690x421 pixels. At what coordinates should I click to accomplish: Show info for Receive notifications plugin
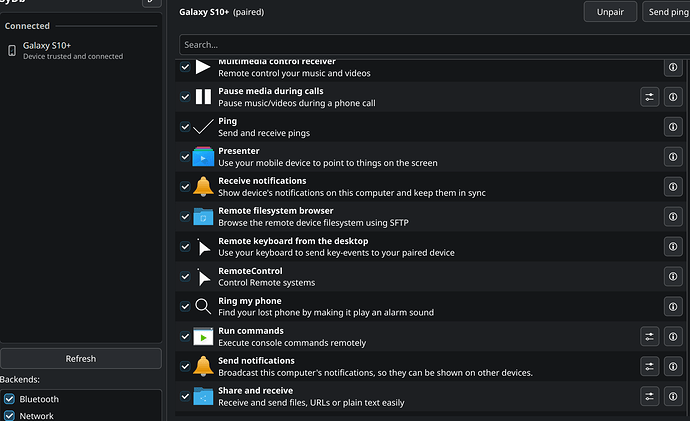point(673,187)
